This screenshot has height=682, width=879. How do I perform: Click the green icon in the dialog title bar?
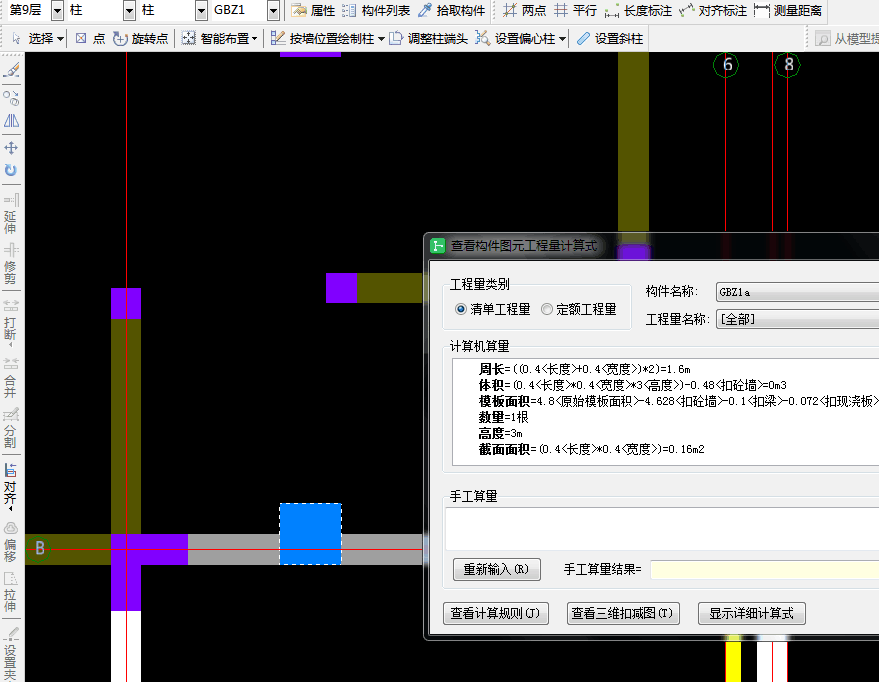pos(437,245)
